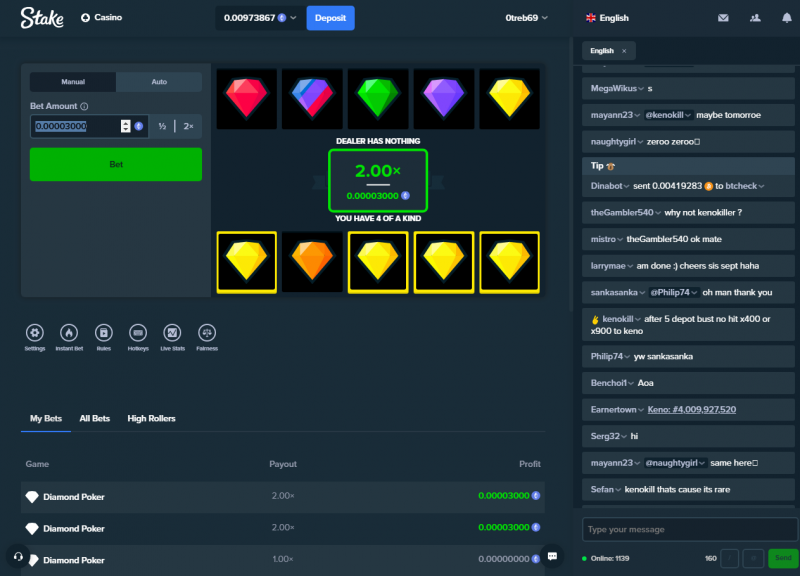Click the Bet Amount info icon
The image size is (800, 576).
pyautogui.click(x=84, y=106)
